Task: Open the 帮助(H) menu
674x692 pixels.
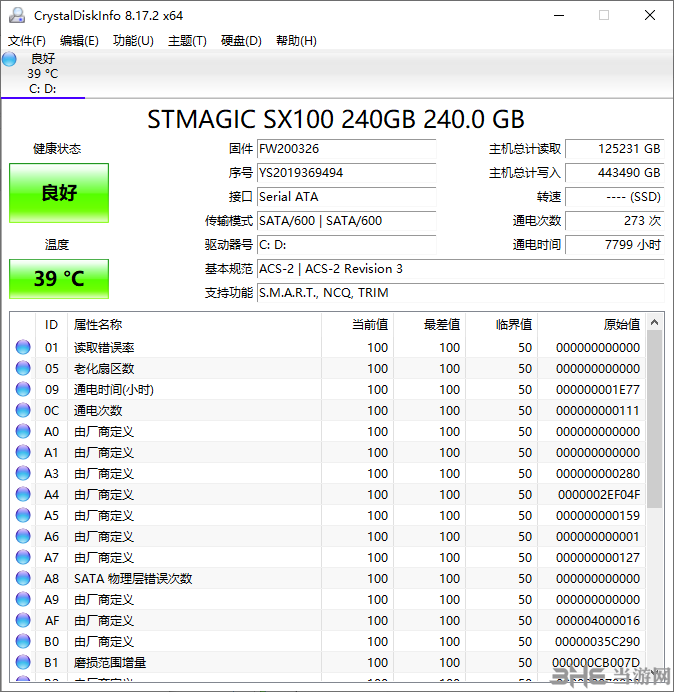Action: click(x=296, y=41)
